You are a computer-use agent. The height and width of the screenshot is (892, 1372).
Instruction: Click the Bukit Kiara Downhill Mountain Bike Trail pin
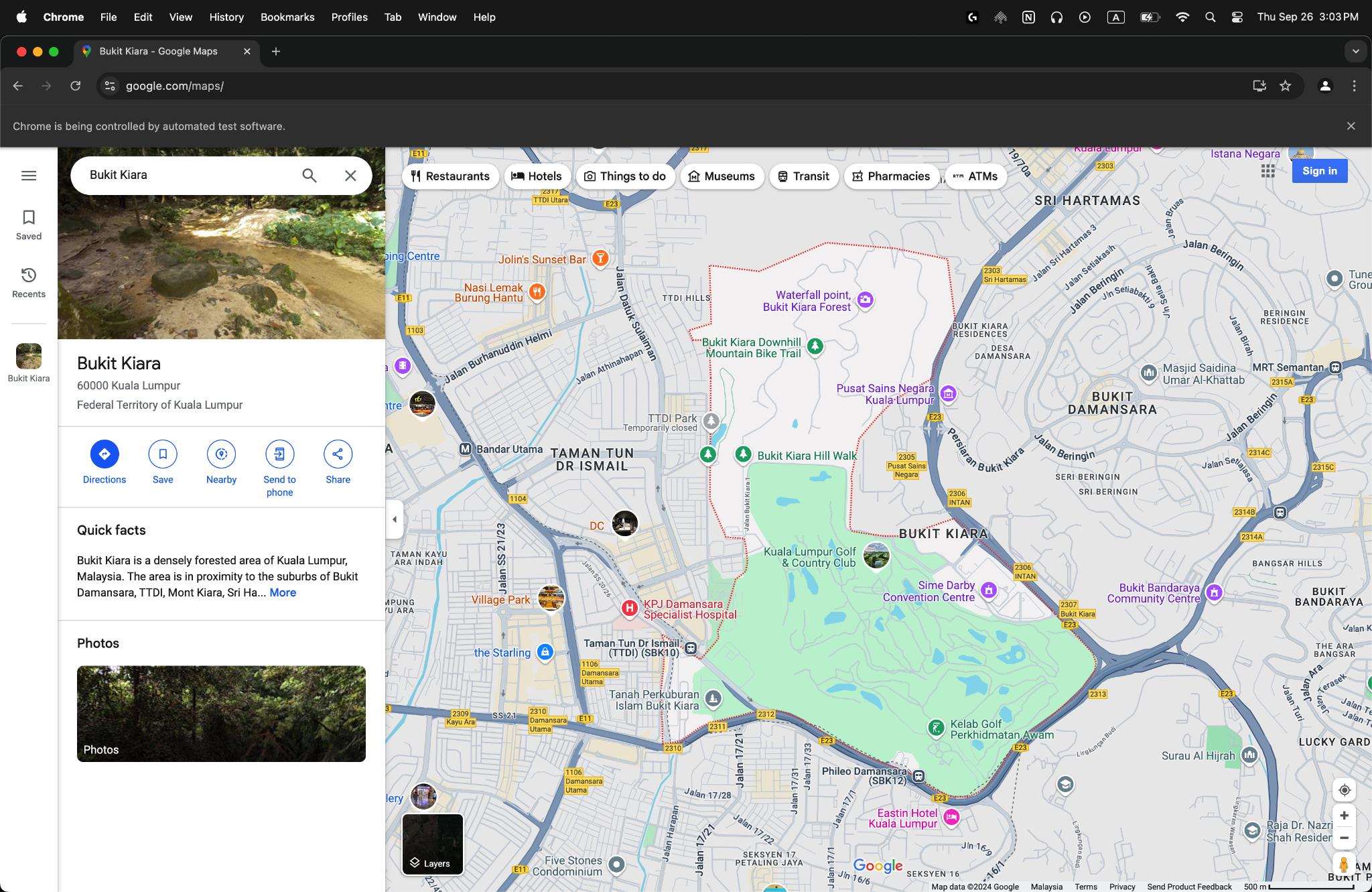click(x=815, y=346)
